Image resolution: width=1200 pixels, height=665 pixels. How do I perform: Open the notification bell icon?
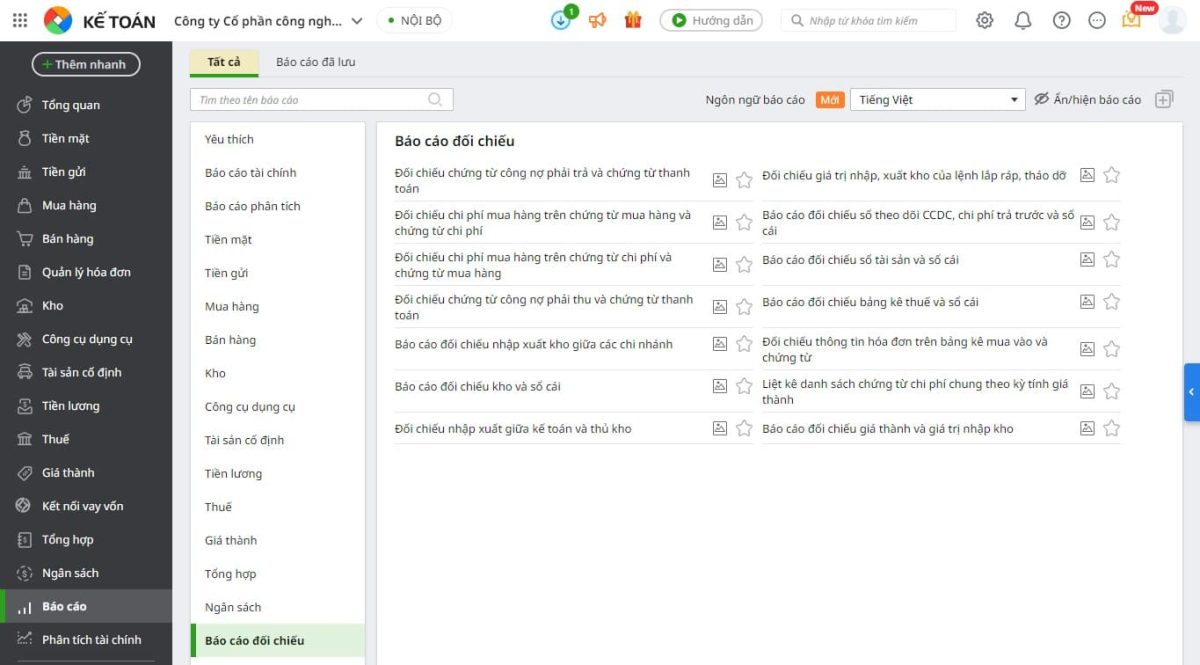click(1023, 20)
